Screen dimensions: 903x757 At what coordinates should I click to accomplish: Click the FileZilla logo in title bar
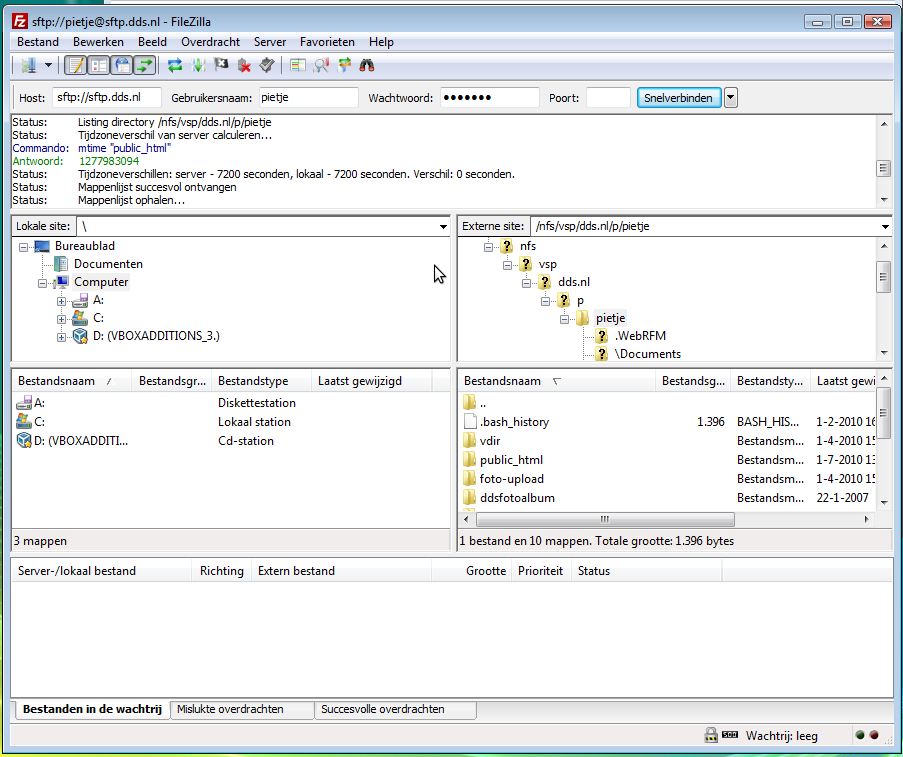click(20, 21)
